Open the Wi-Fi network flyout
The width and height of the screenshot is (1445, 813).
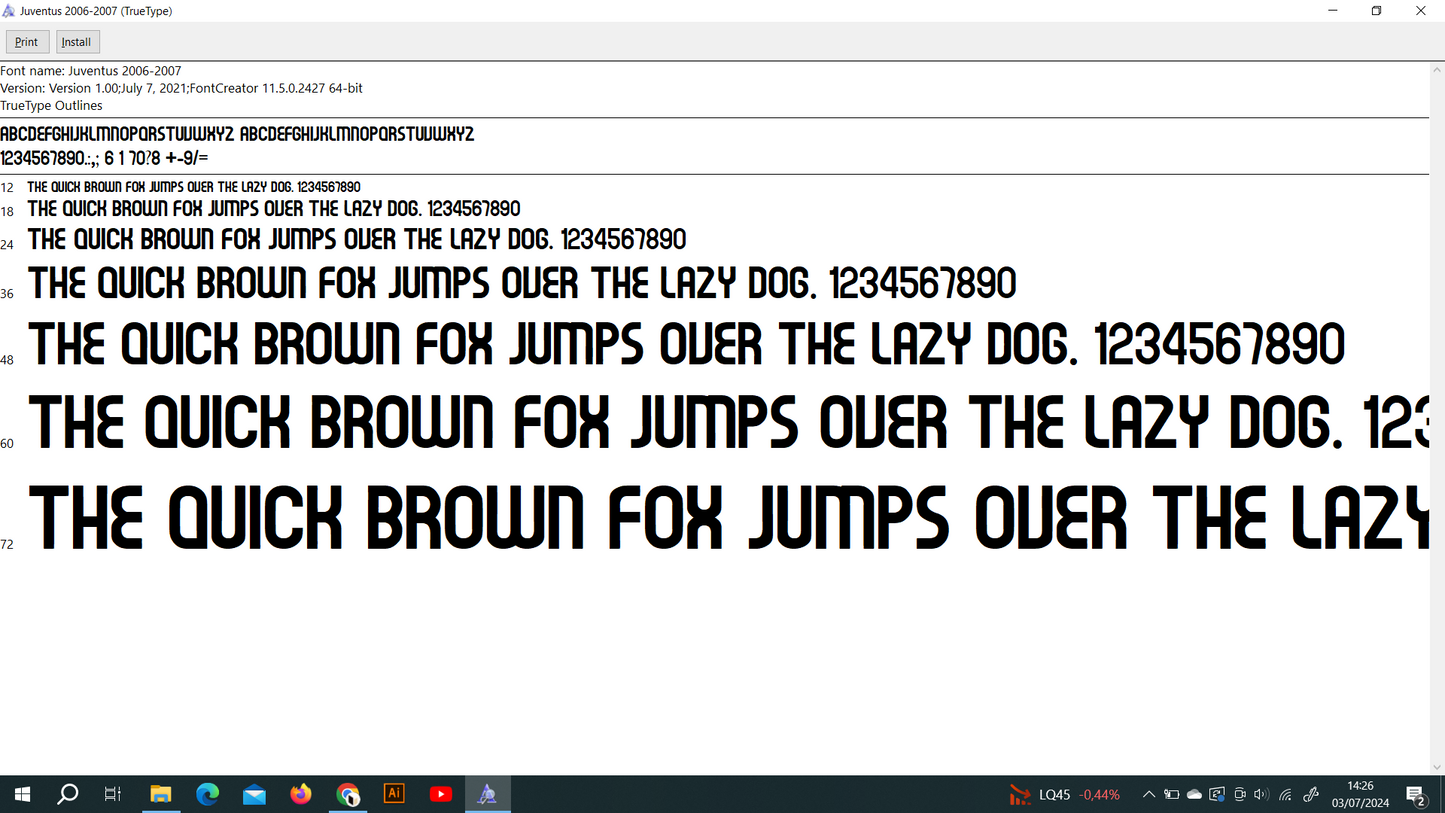[1285, 795]
